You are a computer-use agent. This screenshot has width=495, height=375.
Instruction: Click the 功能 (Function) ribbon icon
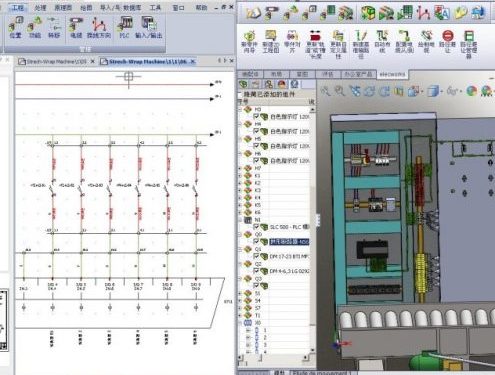(x=35, y=27)
